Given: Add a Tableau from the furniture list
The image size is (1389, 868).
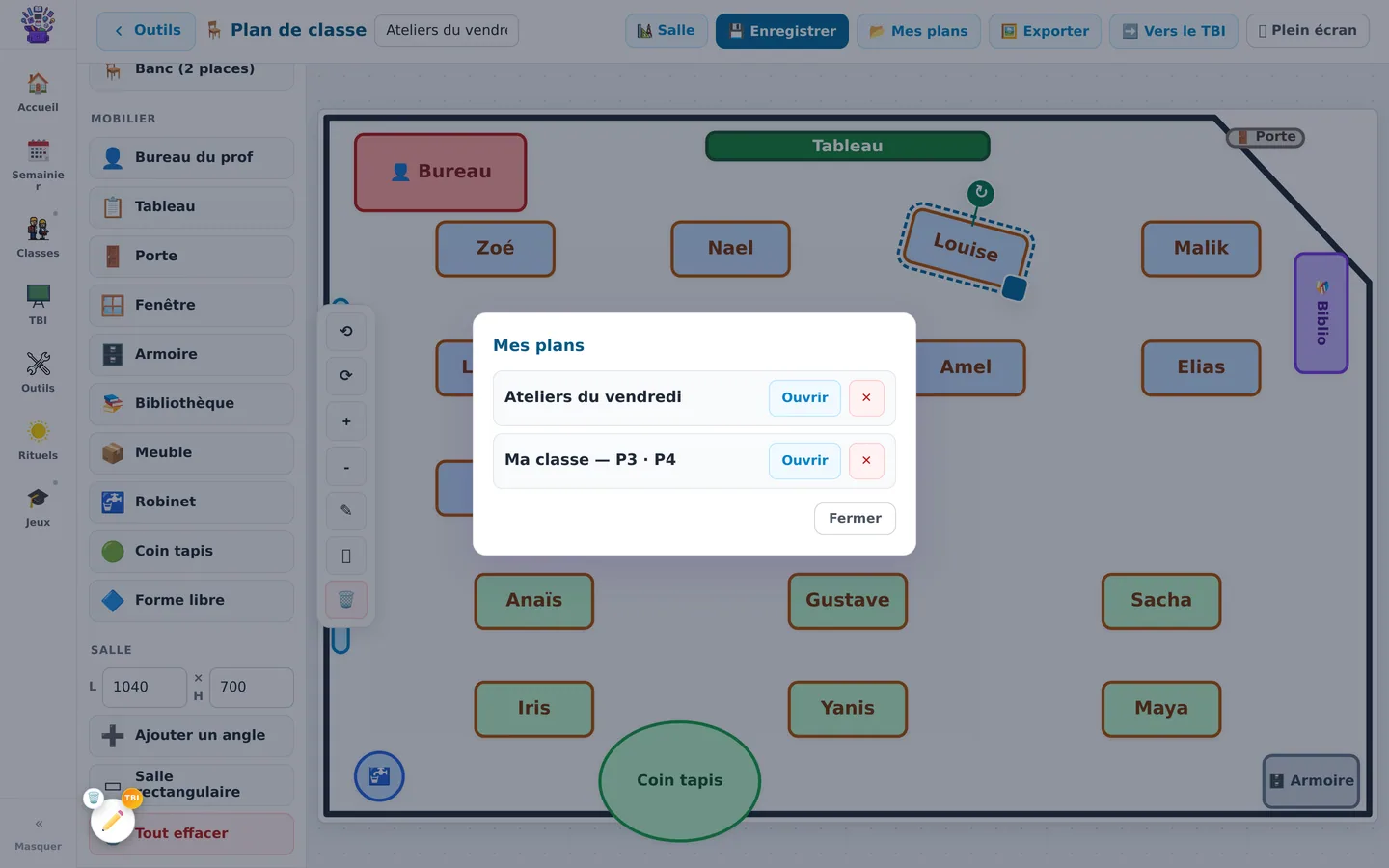Looking at the screenshot, I should pyautogui.click(x=191, y=206).
